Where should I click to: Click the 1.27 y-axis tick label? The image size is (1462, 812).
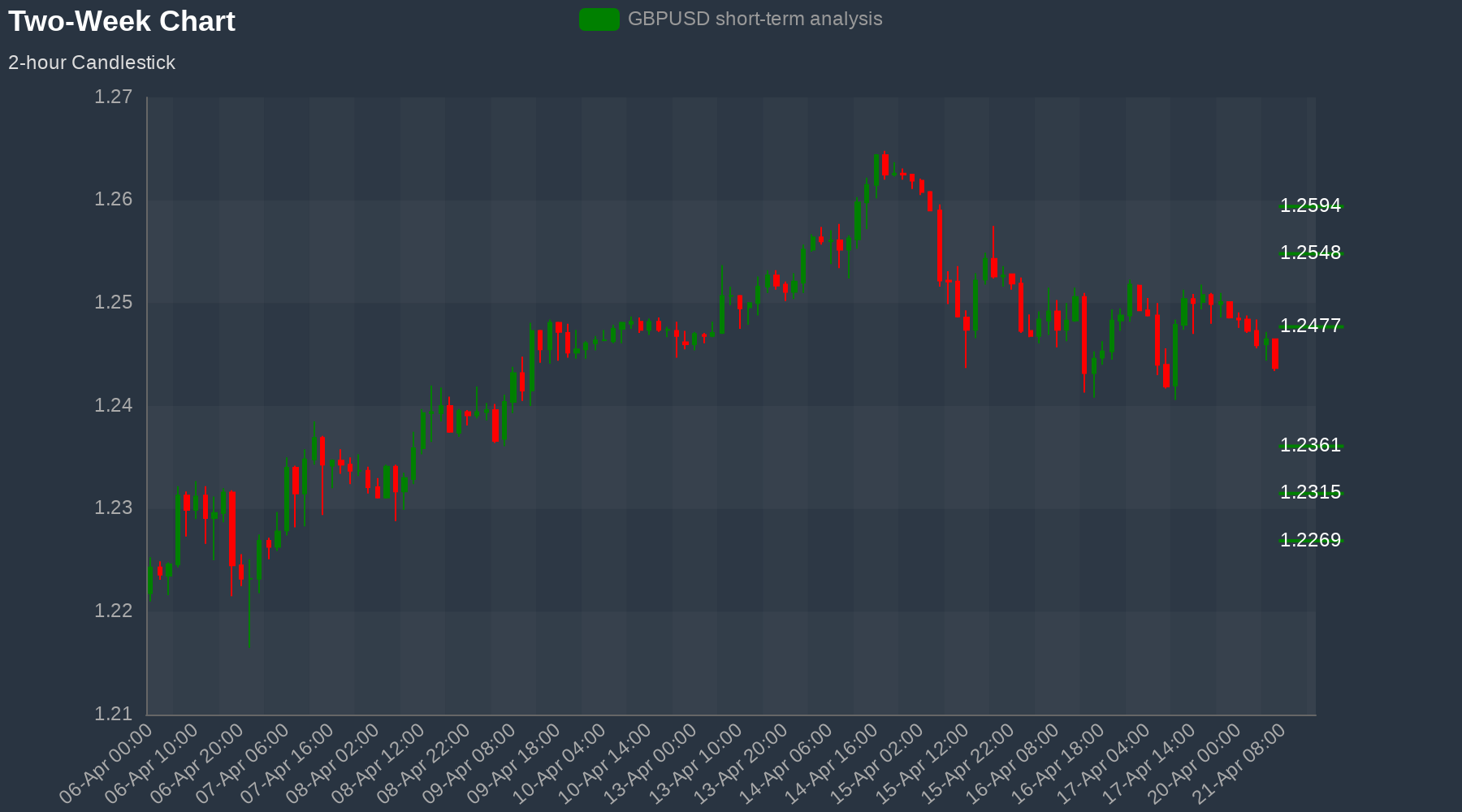click(x=113, y=97)
